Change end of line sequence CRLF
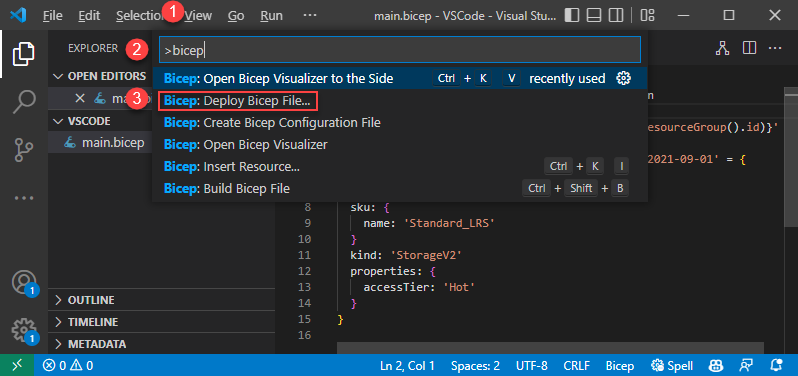The image size is (798, 376). point(577,365)
